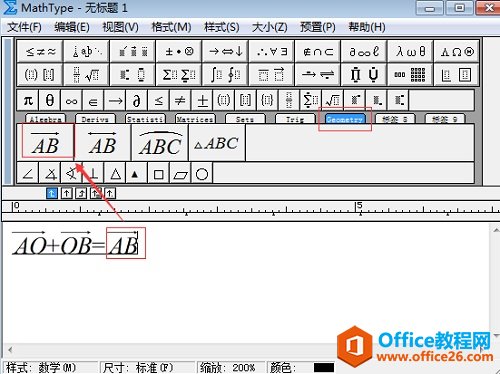Image resolution: width=500 pixels, height=374 pixels.
Task: Open the 帮助(H) menu
Action: pyautogui.click(x=367, y=27)
